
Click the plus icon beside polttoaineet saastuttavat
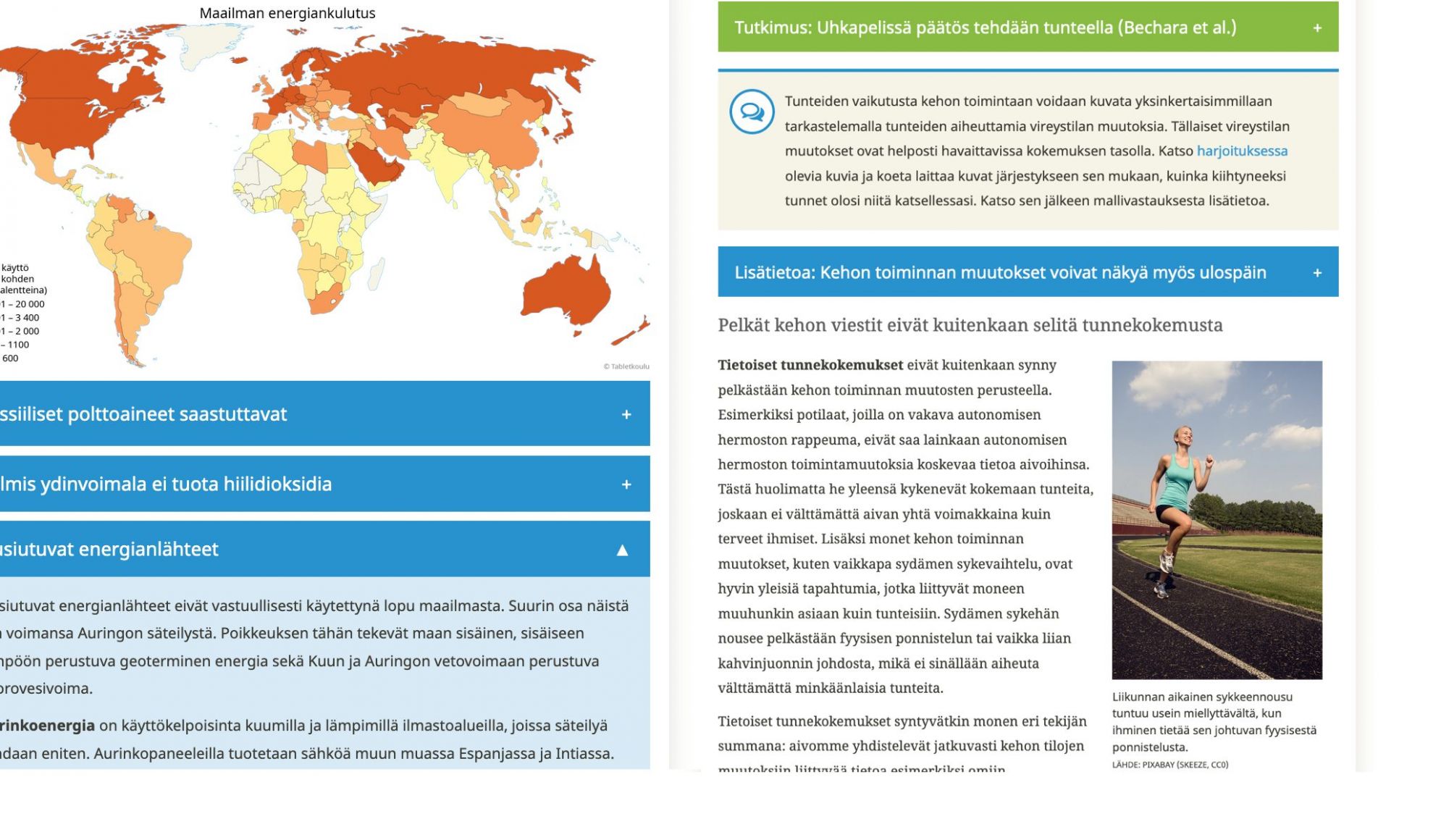pyautogui.click(x=626, y=414)
